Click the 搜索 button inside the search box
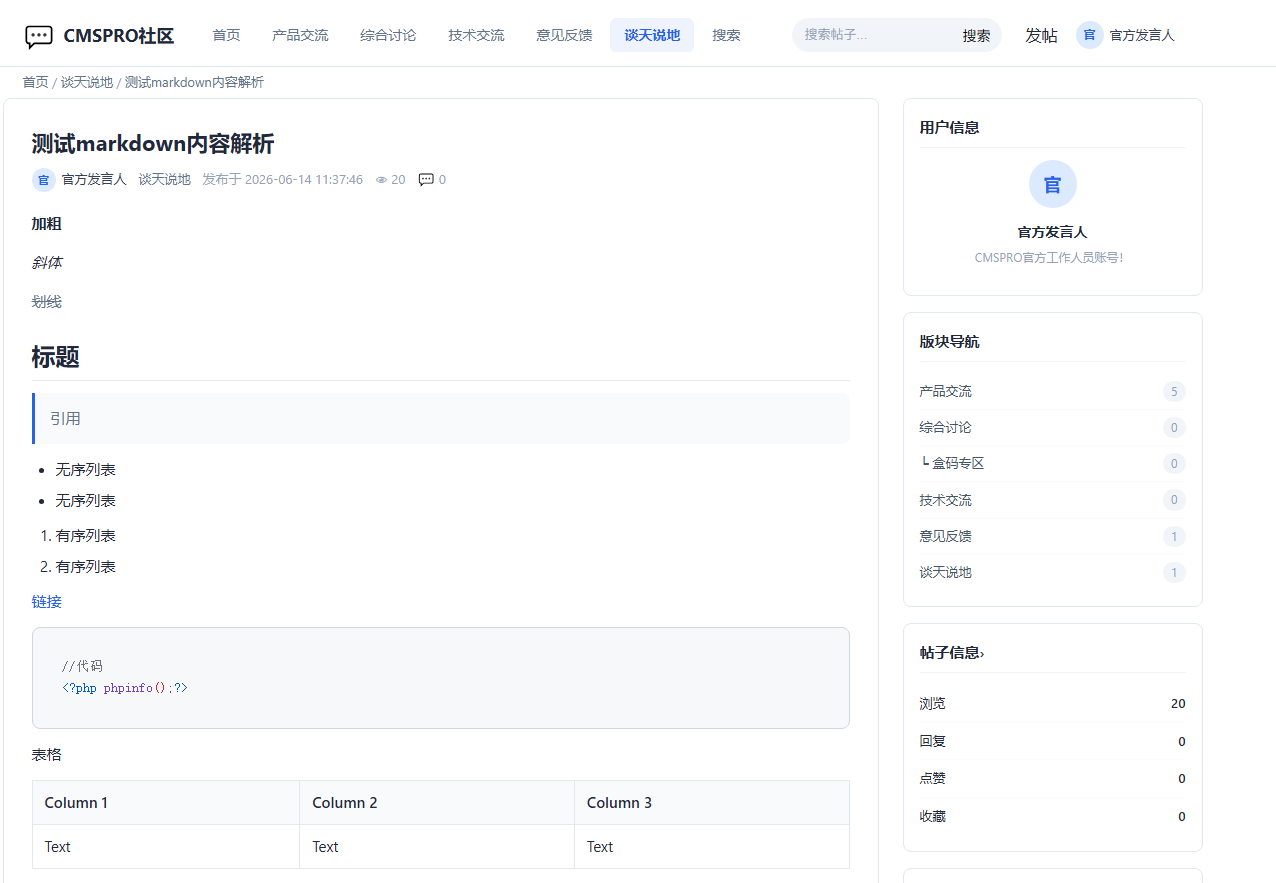Viewport: 1276px width, 883px height. click(976, 36)
